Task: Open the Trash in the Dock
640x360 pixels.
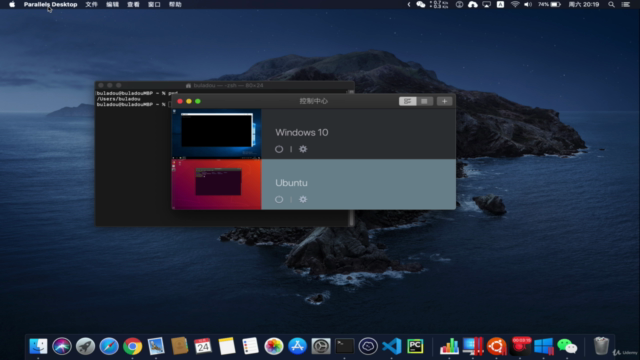Action: click(x=601, y=346)
